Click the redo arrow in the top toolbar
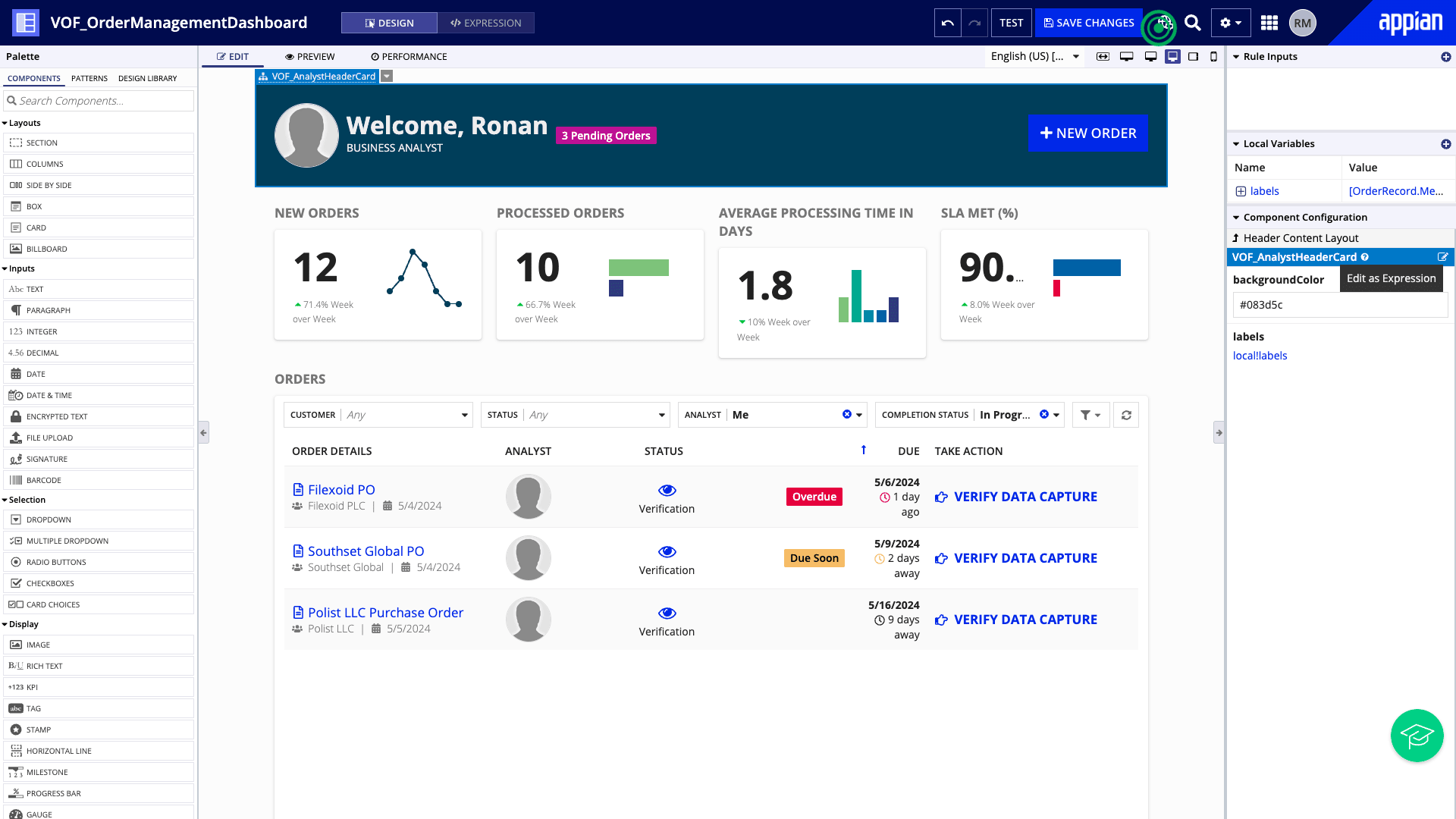Image resolution: width=1456 pixels, height=819 pixels. click(x=974, y=23)
